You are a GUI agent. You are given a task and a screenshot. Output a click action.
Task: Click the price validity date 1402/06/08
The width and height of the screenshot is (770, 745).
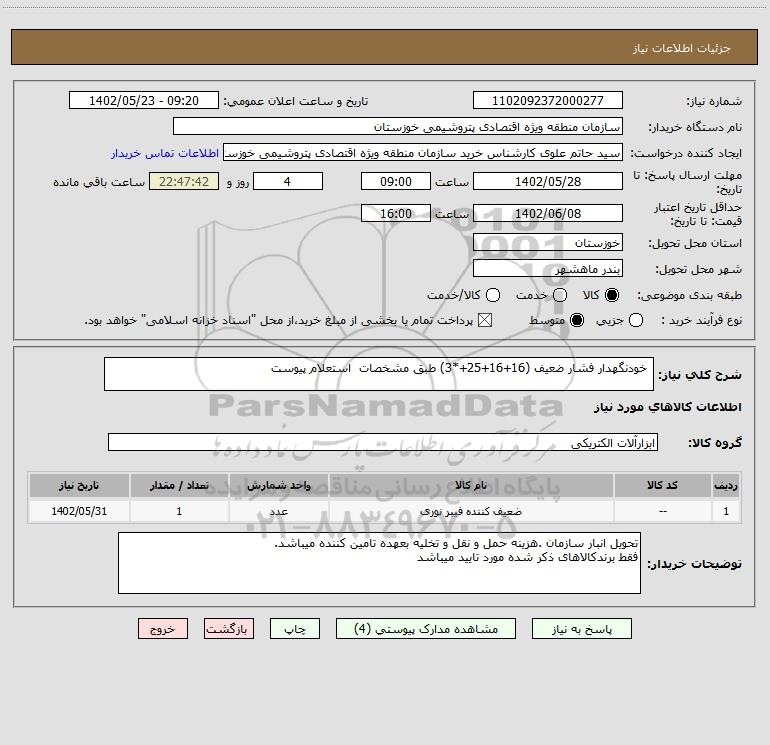pos(548,213)
